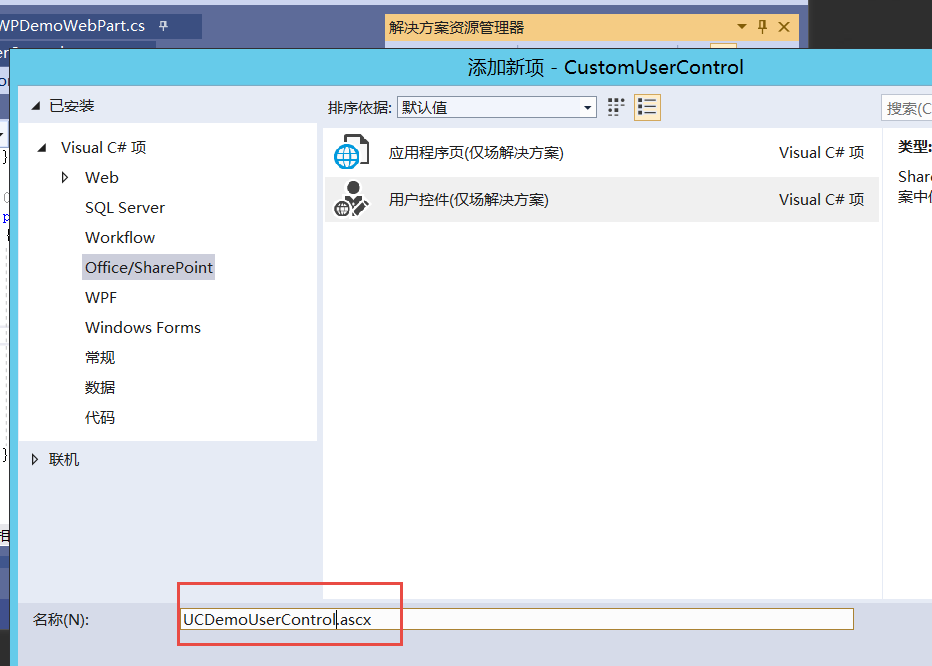
Task: Select the 数据 category
Action: coord(100,387)
